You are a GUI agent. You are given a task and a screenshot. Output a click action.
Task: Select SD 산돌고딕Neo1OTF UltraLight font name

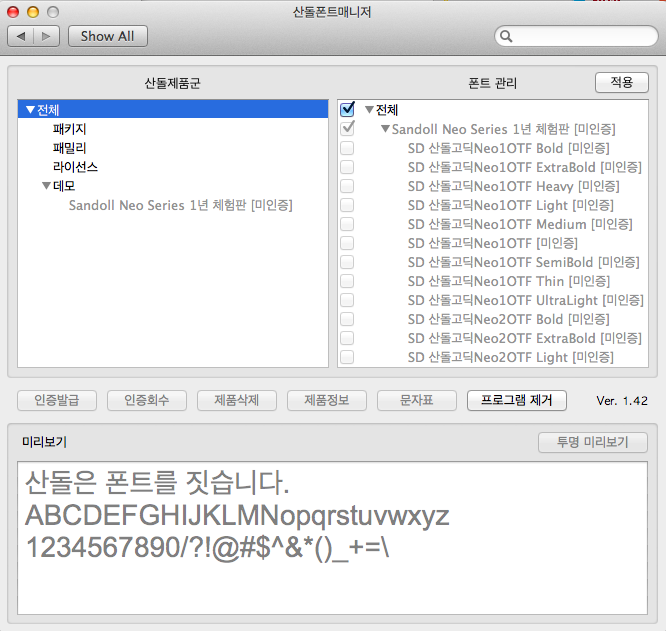[x=526, y=300]
